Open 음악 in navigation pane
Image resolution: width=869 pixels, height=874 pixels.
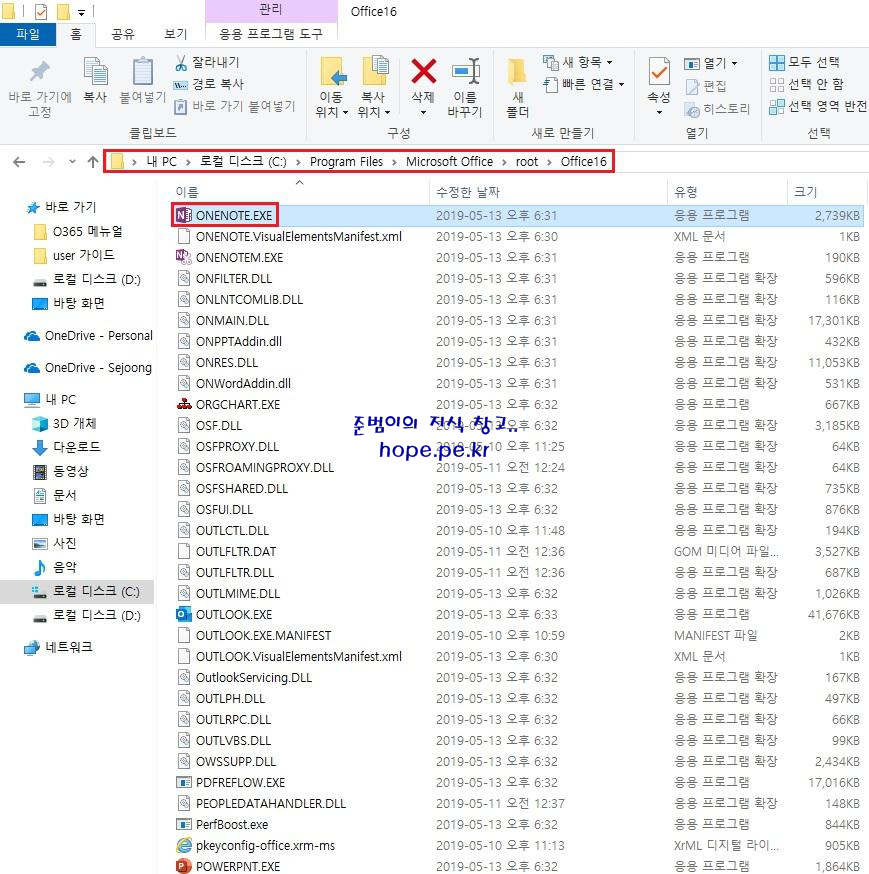pyautogui.click(x=64, y=567)
